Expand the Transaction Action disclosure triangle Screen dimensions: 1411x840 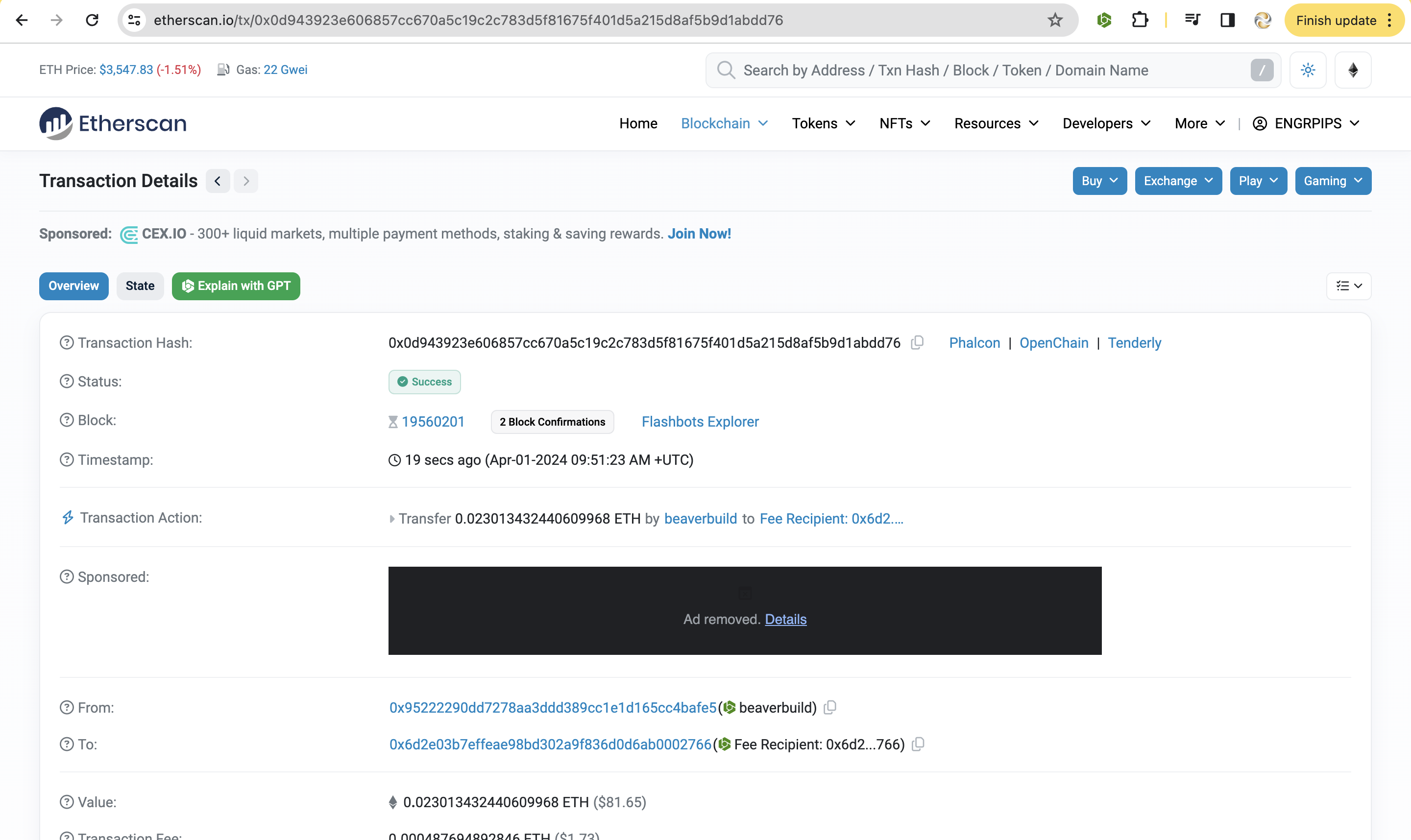tap(392, 519)
